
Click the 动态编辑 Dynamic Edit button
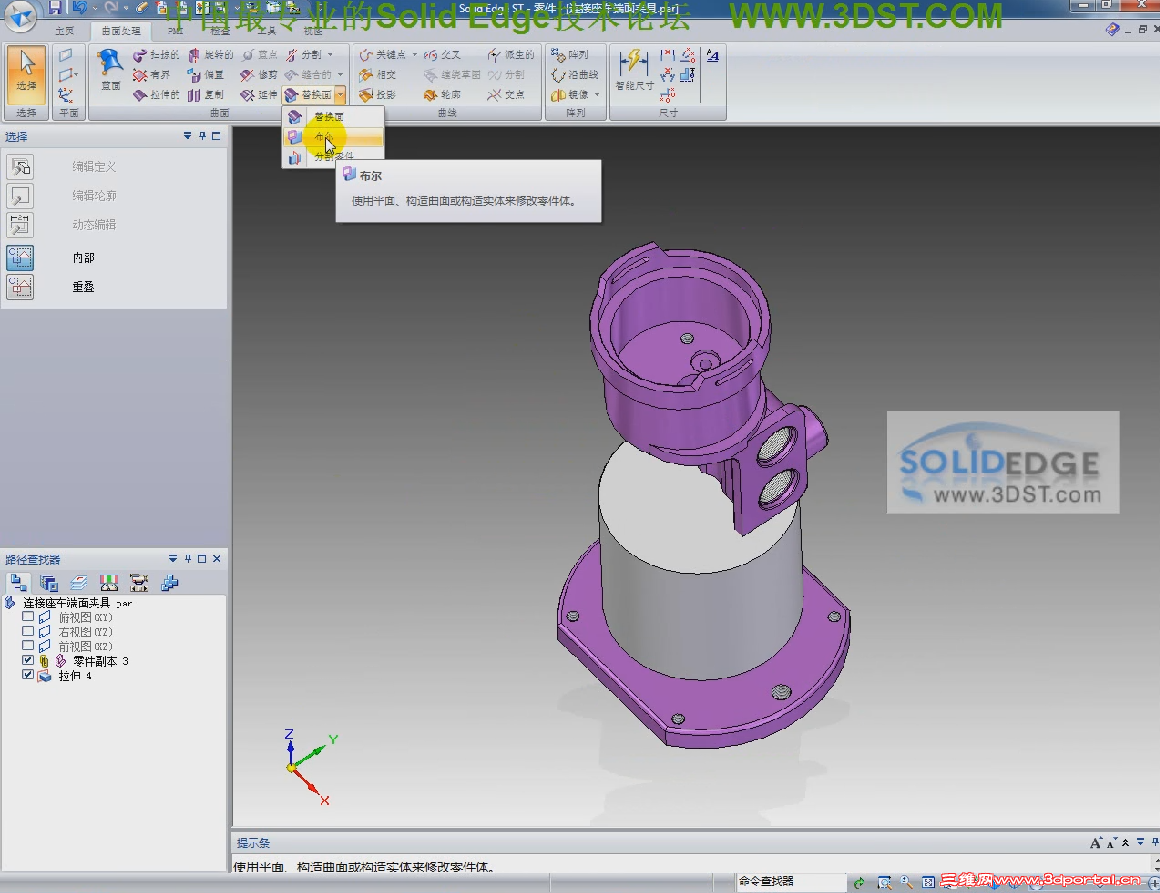[x=20, y=224]
